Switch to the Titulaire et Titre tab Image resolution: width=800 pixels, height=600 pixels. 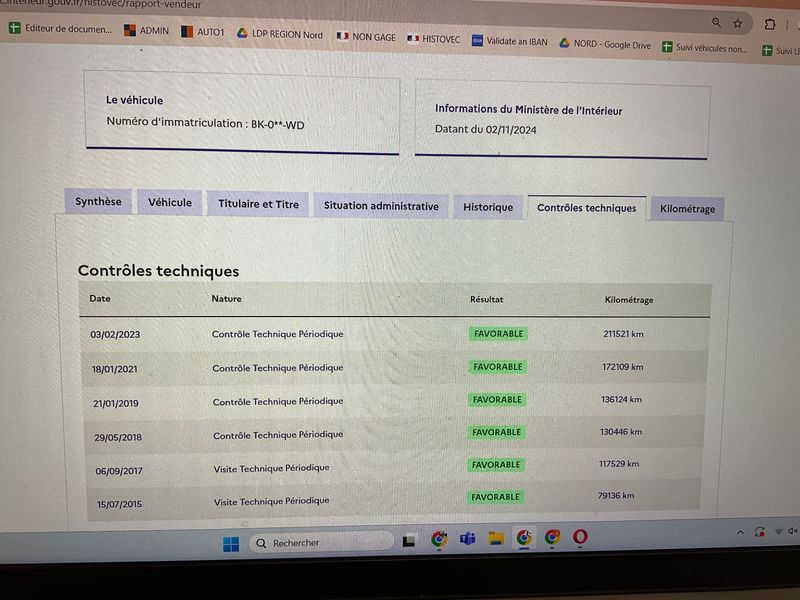[x=258, y=204]
